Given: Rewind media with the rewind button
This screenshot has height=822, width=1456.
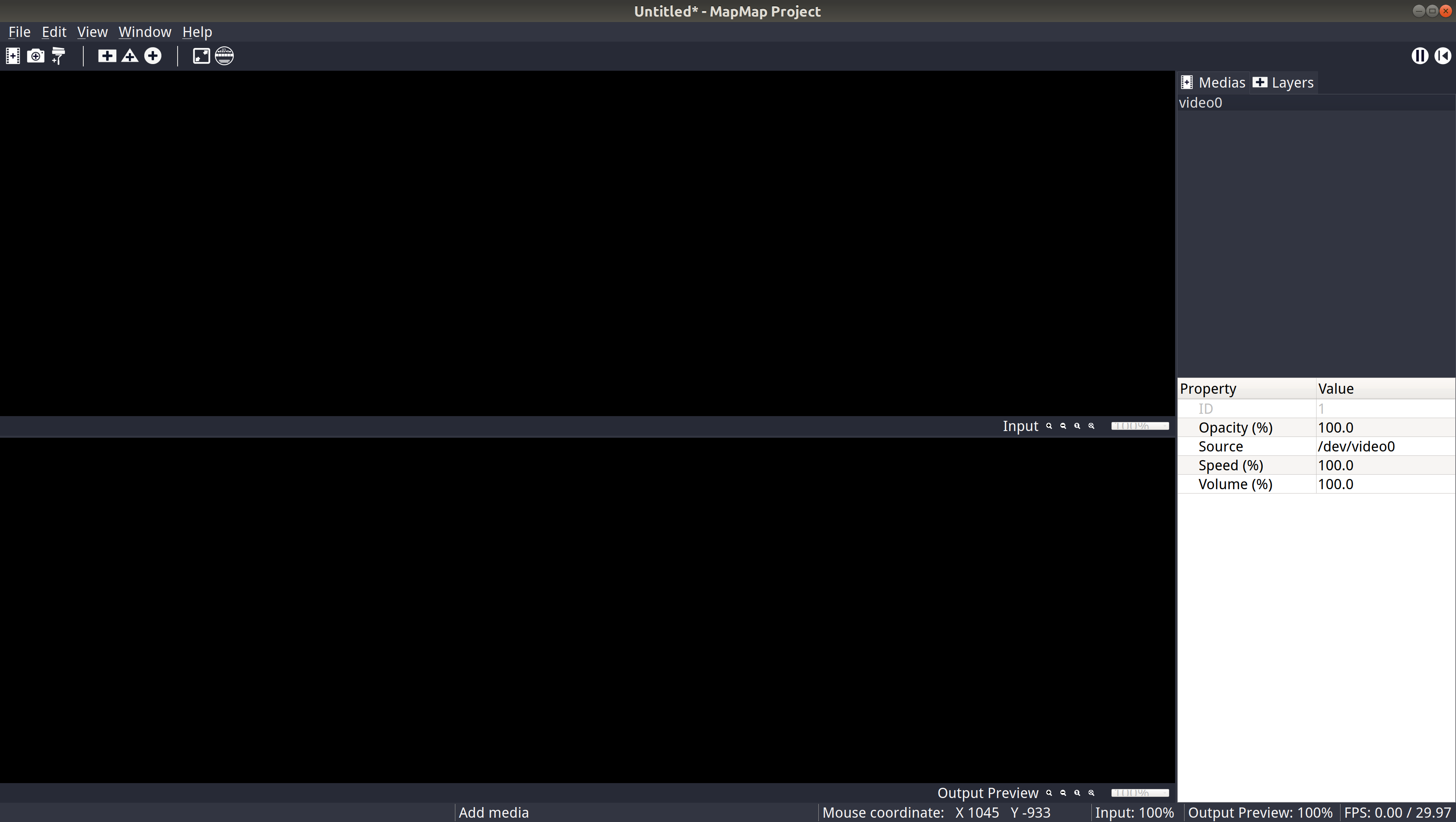Looking at the screenshot, I should (x=1442, y=56).
